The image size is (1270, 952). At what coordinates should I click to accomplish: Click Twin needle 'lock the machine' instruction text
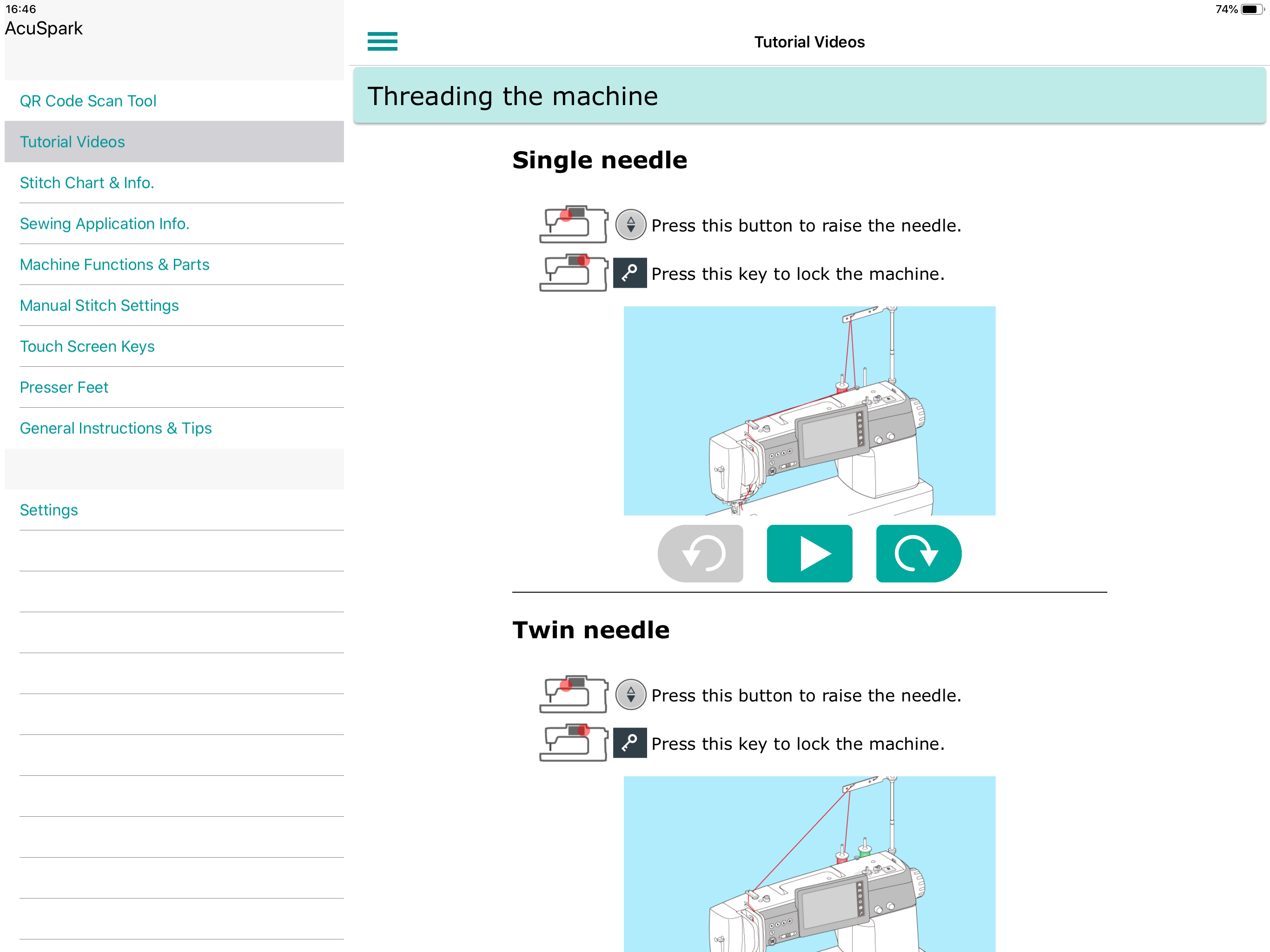[x=798, y=744]
